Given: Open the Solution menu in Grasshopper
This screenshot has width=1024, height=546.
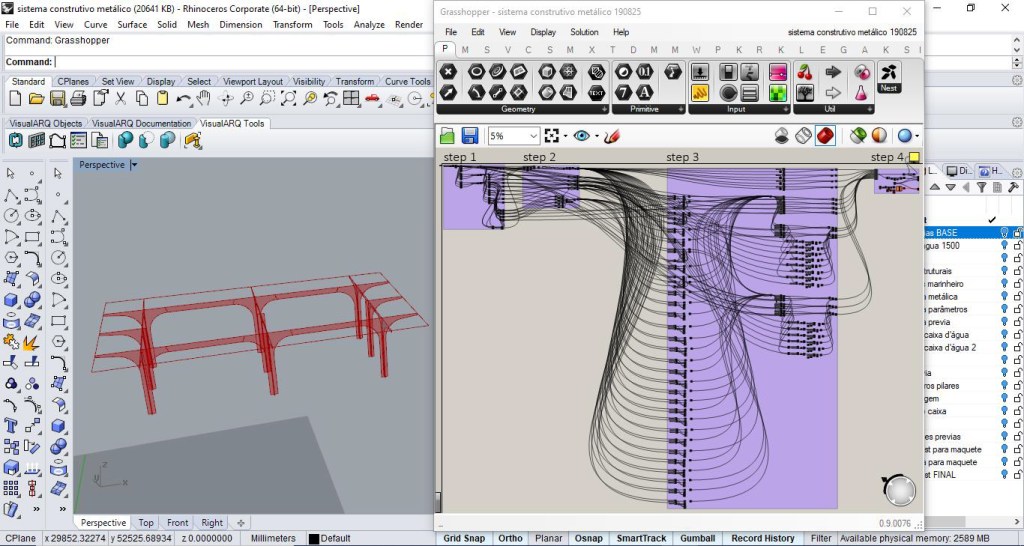Looking at the screenshot, I should (584, 32).
